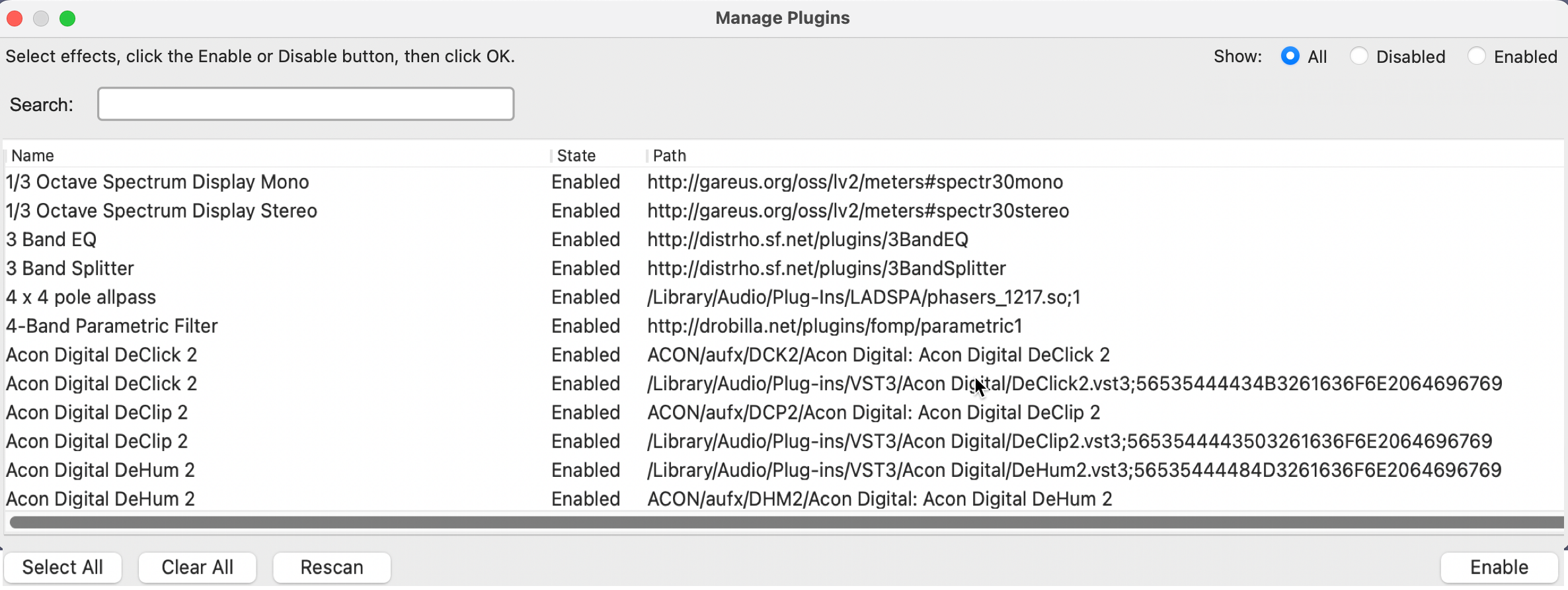Select the All radio button
1568x590 pixels.
[x=1288, y=56]
